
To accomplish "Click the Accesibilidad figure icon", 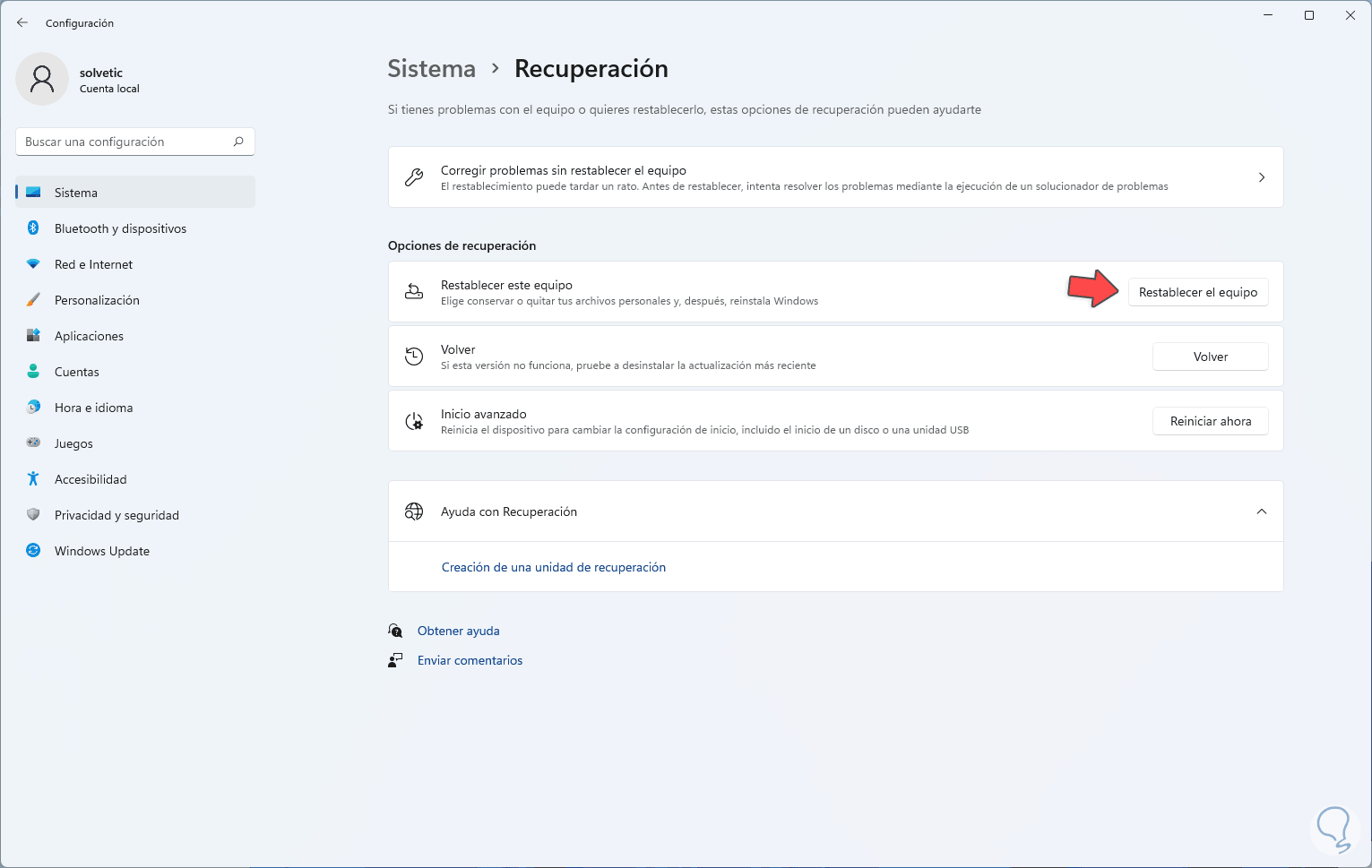I will click(33, 479).
